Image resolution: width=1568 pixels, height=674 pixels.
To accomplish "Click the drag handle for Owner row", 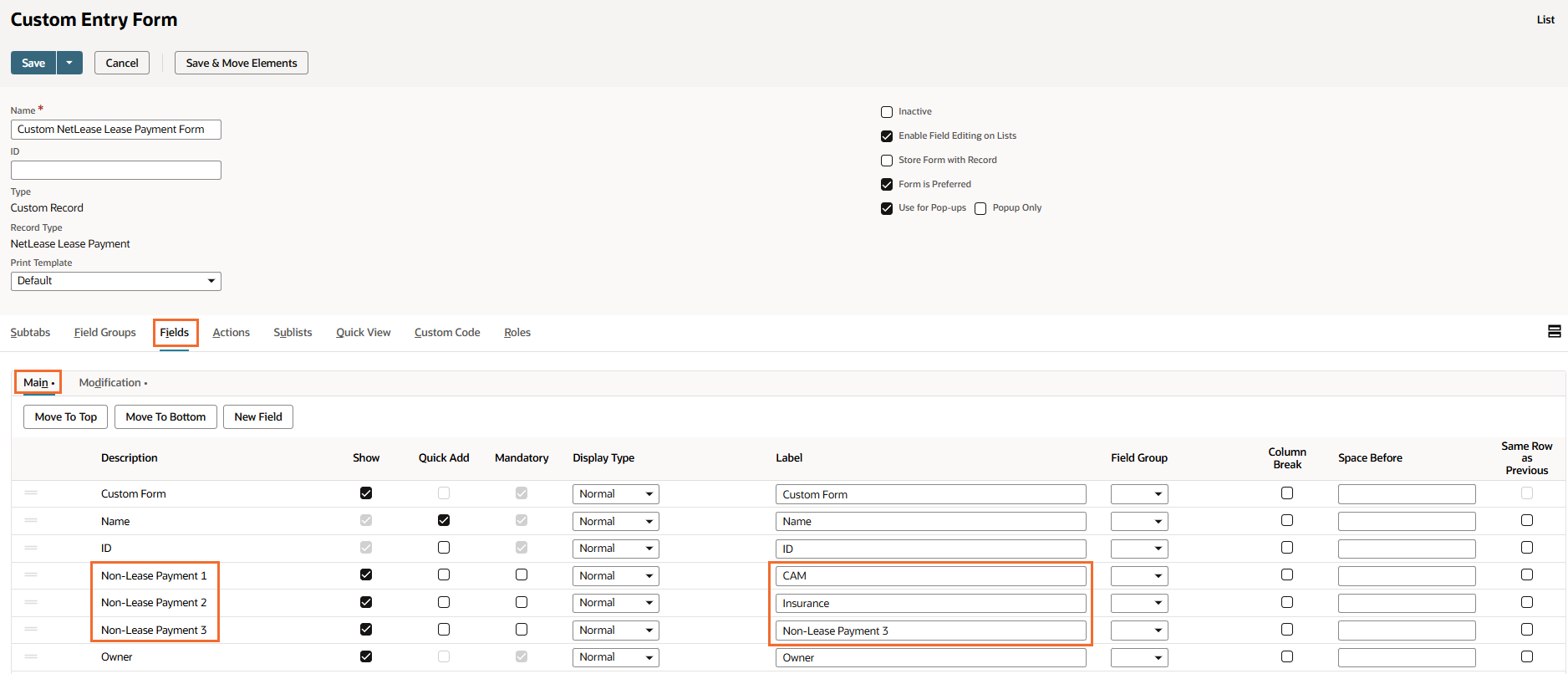I will 31,656.
